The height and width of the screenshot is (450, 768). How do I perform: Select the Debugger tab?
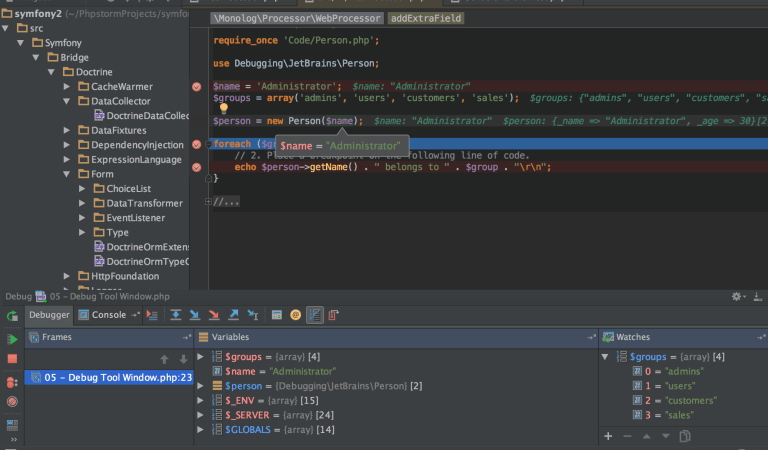pyautogui.click(x=49, y=315)
